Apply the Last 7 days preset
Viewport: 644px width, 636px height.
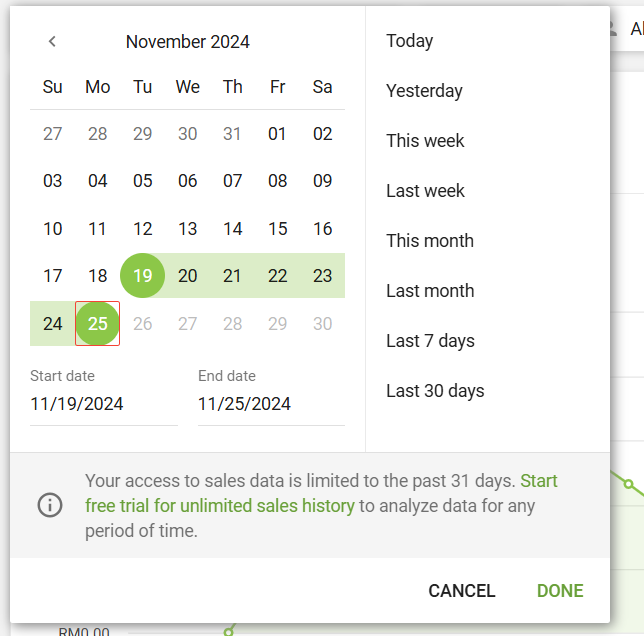[430, 341]
